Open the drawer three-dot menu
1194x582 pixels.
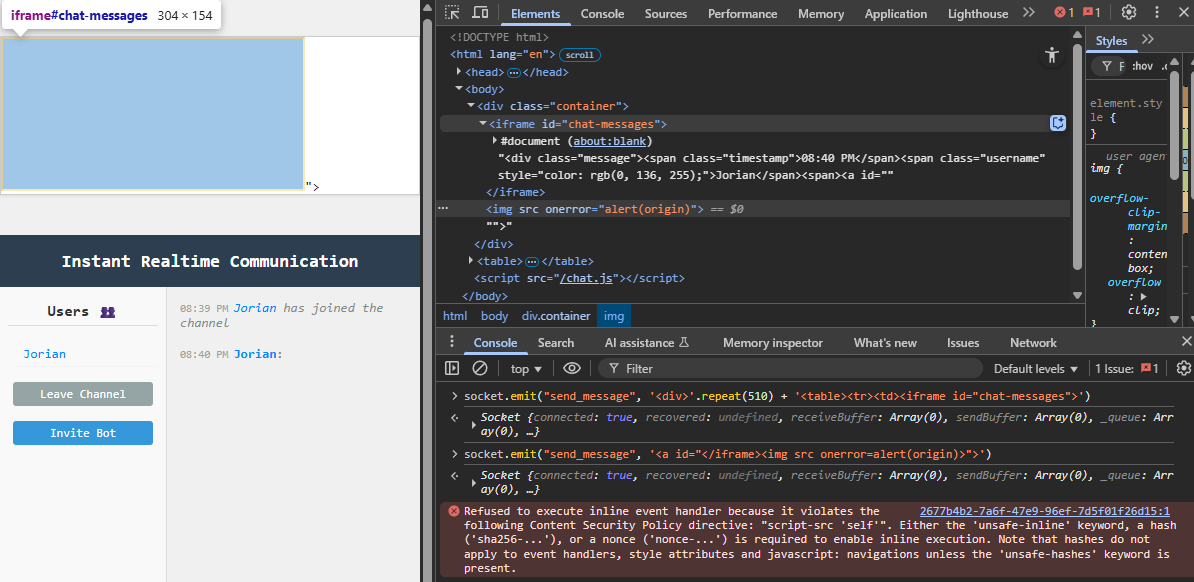coord(452,341)
